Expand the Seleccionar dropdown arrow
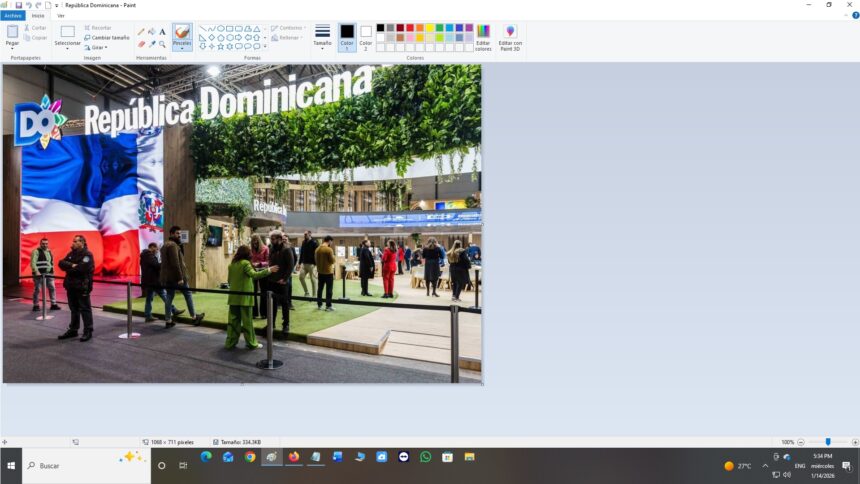This screenshot has height=484, width=860. point(67,49)
